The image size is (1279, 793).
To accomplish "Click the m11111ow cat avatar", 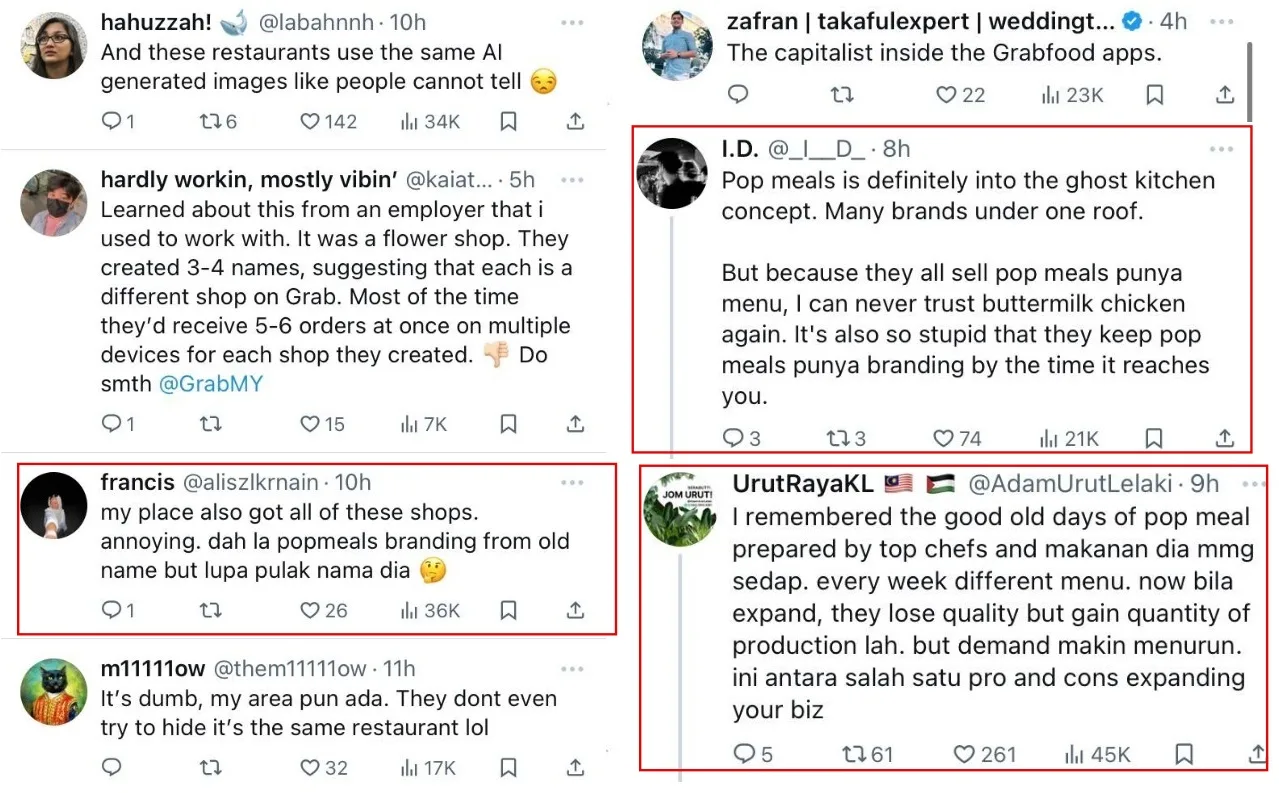I will tap(54, 692).
